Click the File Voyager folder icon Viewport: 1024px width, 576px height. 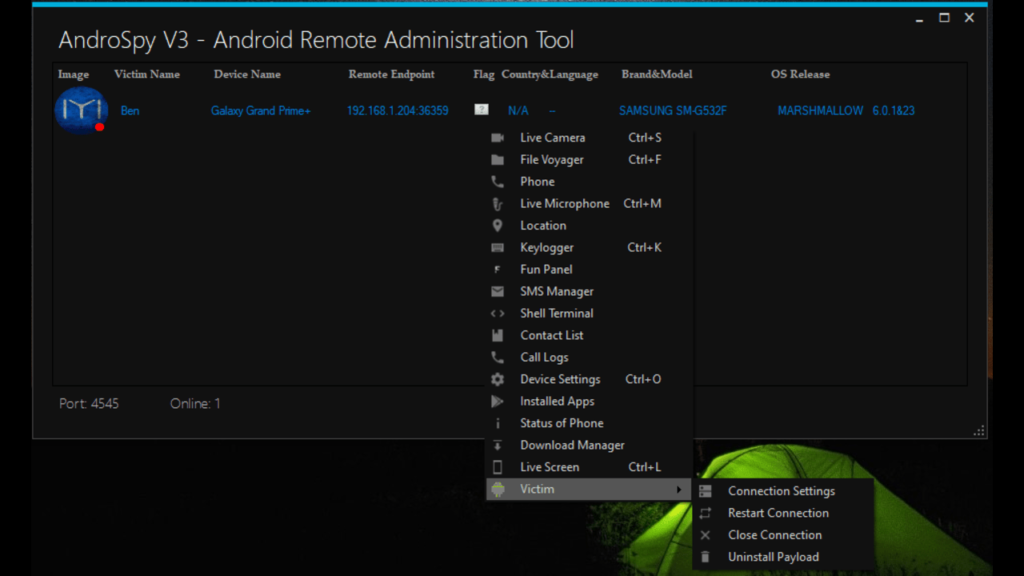[x=498, y=160]
